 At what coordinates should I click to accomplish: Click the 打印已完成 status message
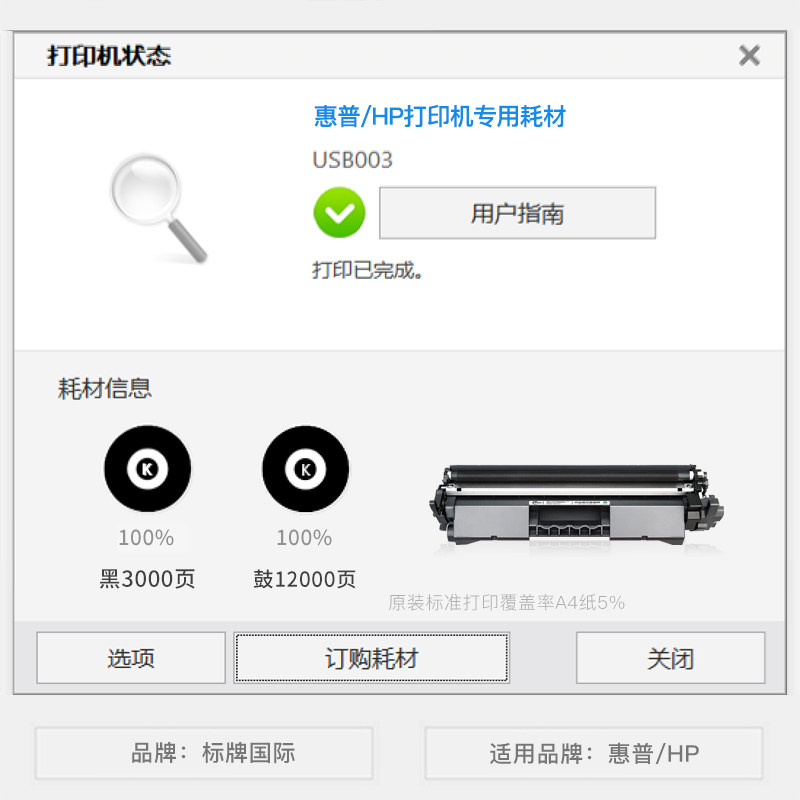[x=367, y=270]
